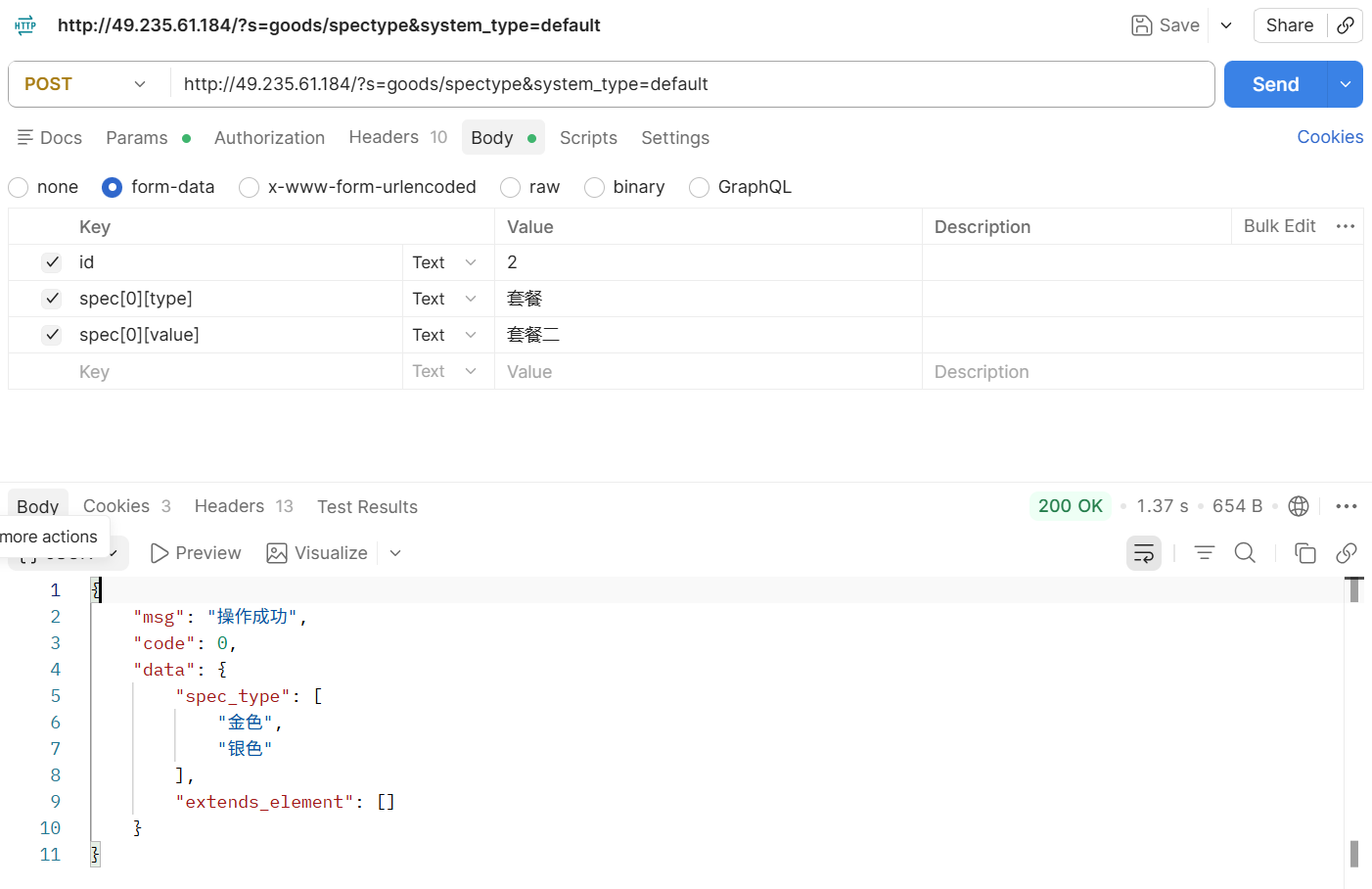The width and height of the screenshot is (1372, 889).
Task: Open form-data table options ellipsis
Action: pyautogui.click(x=1346, y=226)
